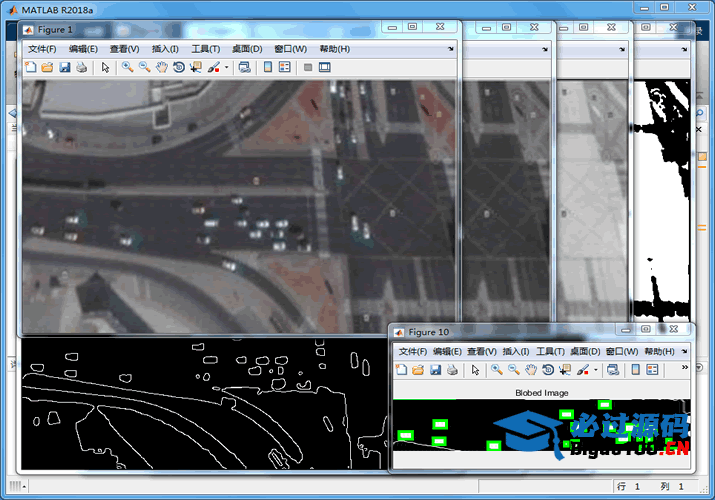Toggle Pan hand tool in Figure 10

531,370
